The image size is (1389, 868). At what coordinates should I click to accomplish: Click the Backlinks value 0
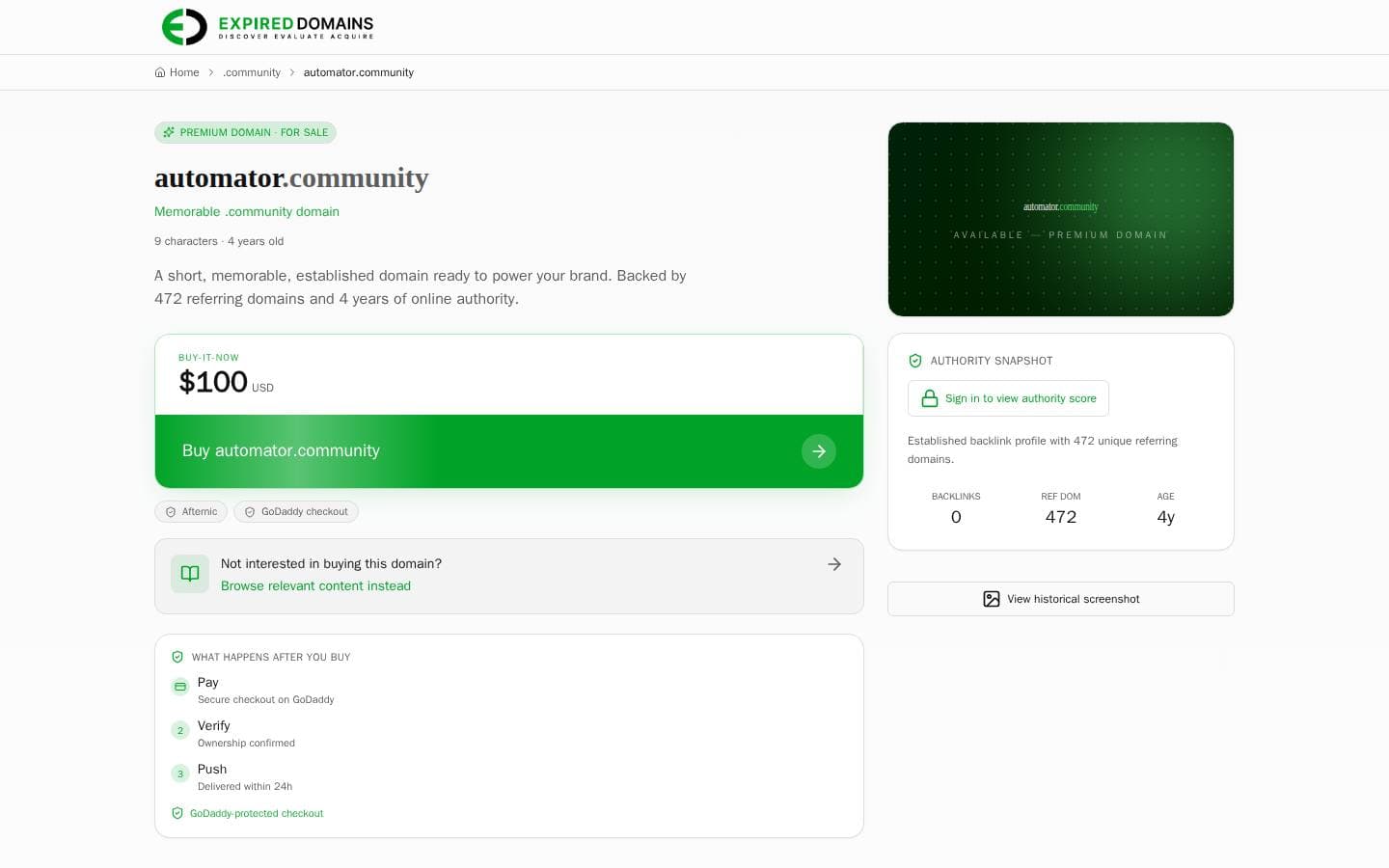(x=956, y=517)
